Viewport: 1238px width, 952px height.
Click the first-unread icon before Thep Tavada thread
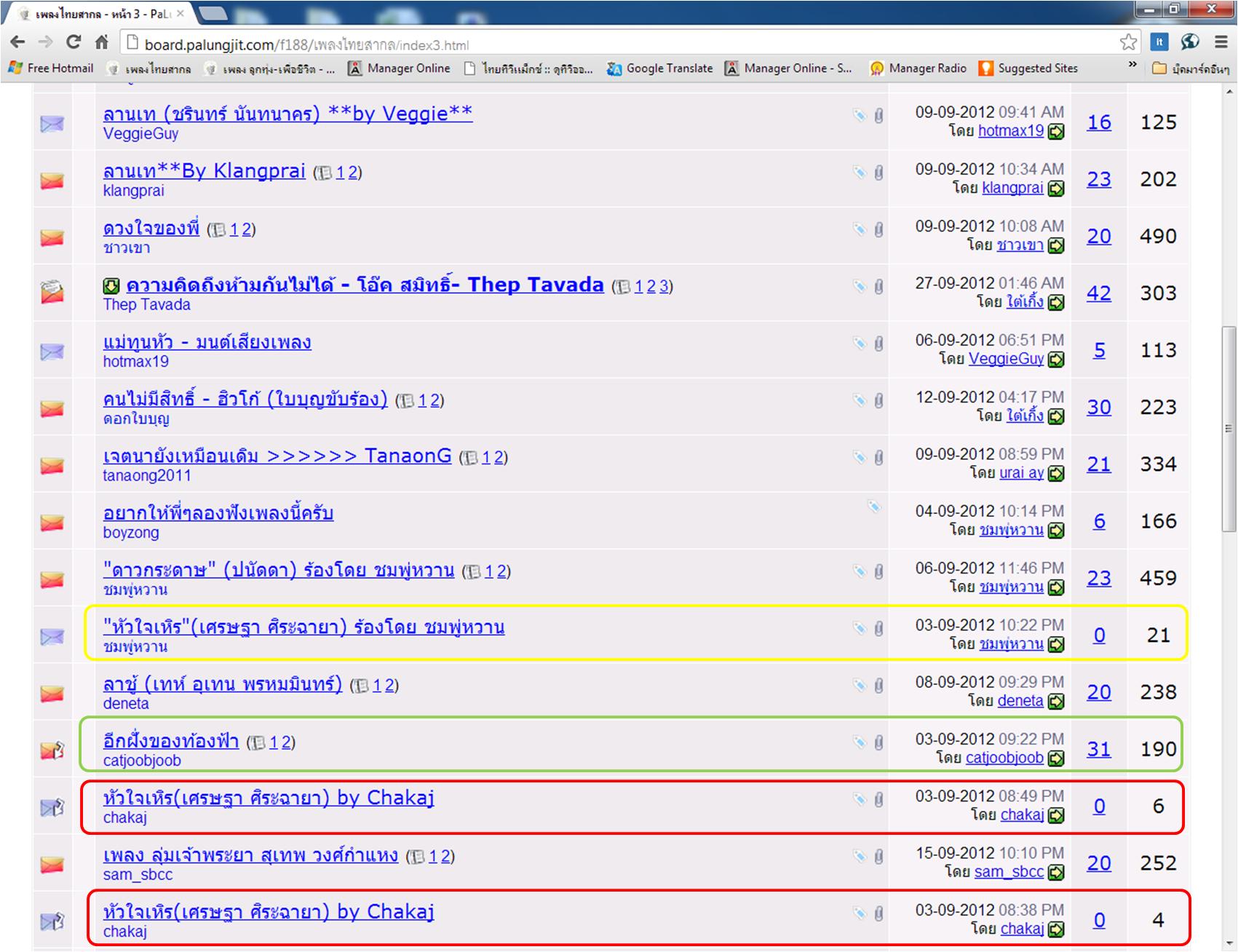[x=111, y=286]
